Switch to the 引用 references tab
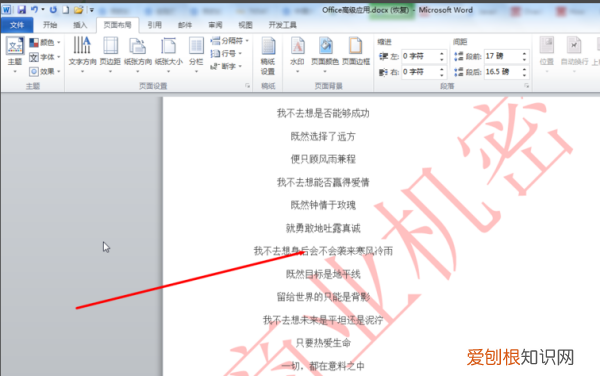Image resolution: width=600 pixels, height=376 pixels. coord(155,25)
